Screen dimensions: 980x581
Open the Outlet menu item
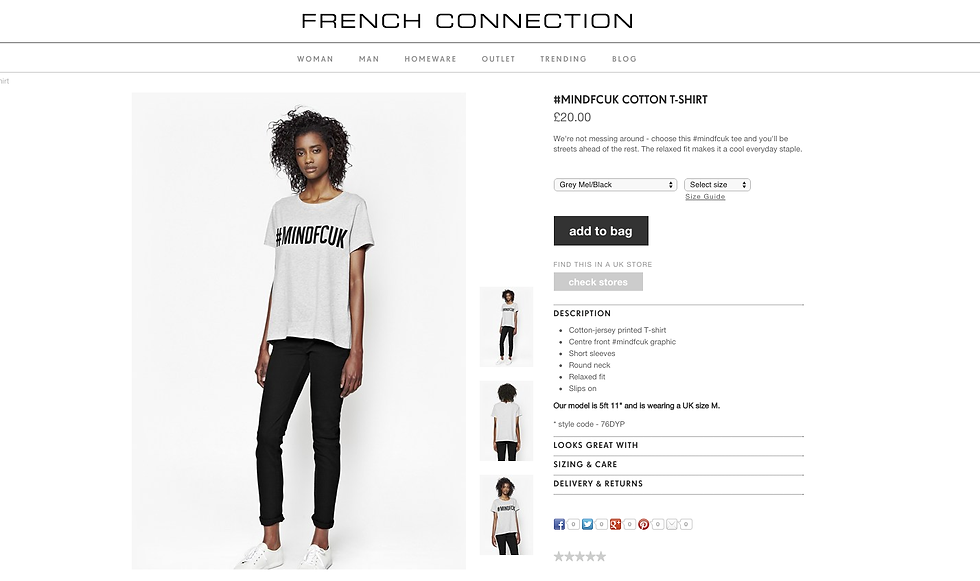click(498, 59)
